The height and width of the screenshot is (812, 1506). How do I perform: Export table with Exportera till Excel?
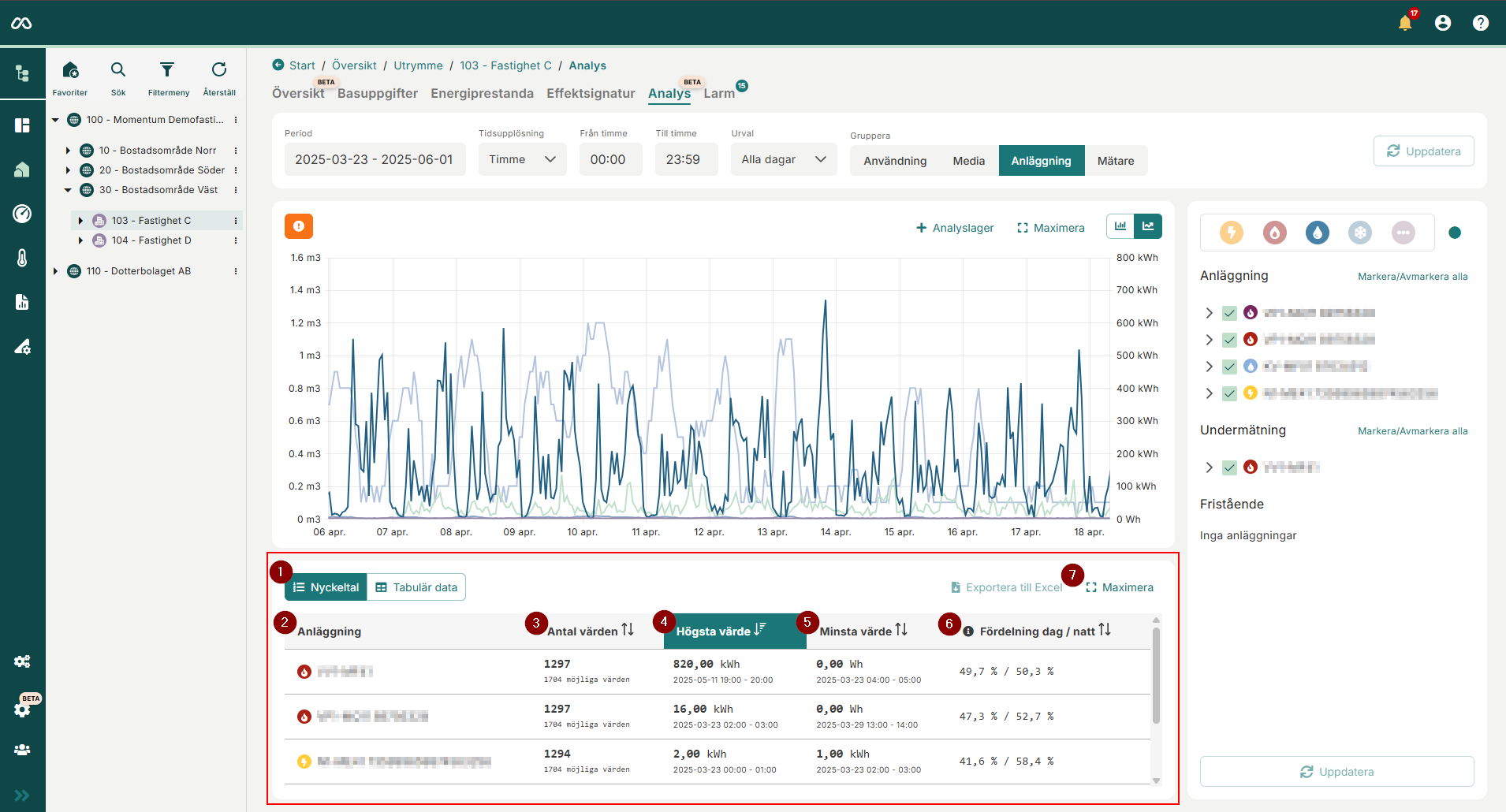(1006, 587)
